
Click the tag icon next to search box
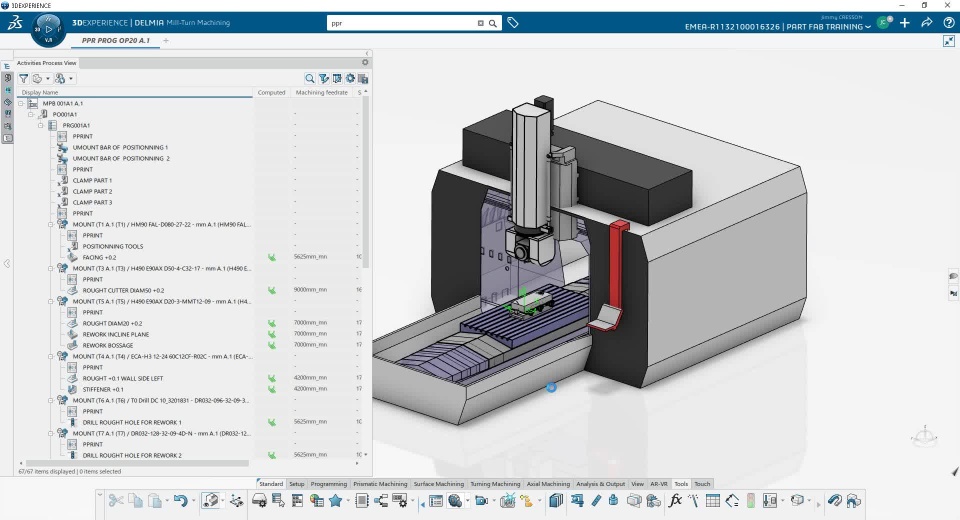coord(513,23)
